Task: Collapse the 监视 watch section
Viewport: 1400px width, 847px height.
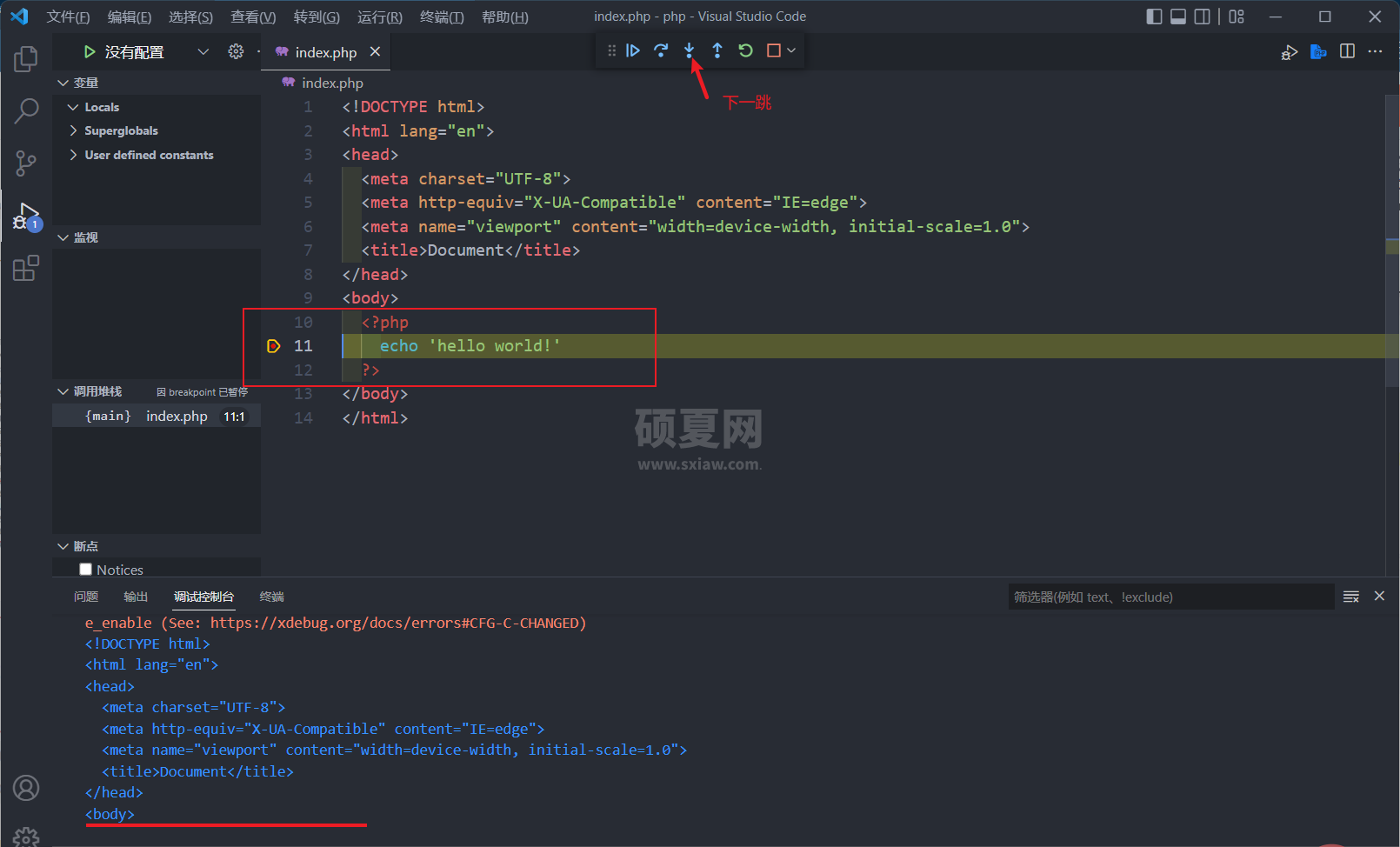Action: click(x=157, y=237)
